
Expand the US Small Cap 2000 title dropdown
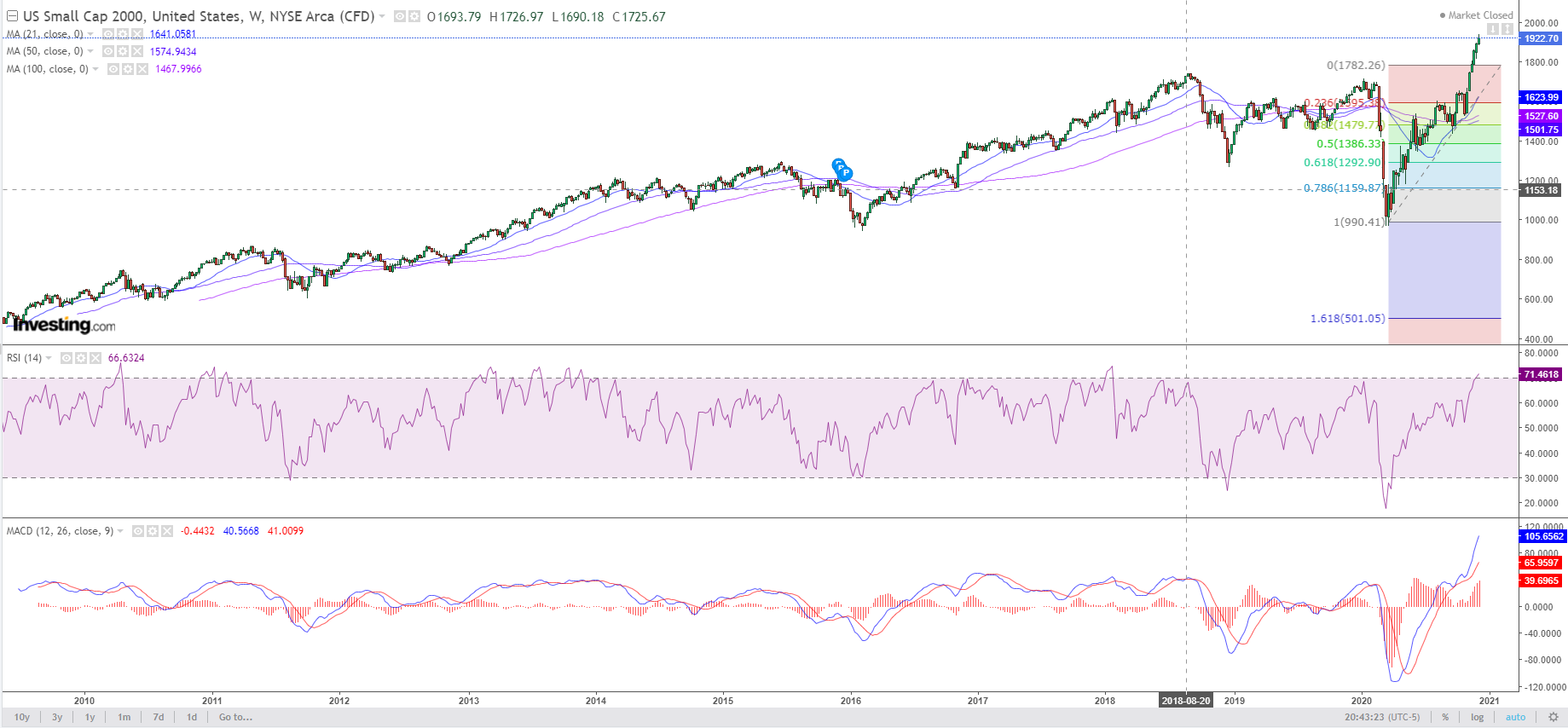[x=382, y=16]
